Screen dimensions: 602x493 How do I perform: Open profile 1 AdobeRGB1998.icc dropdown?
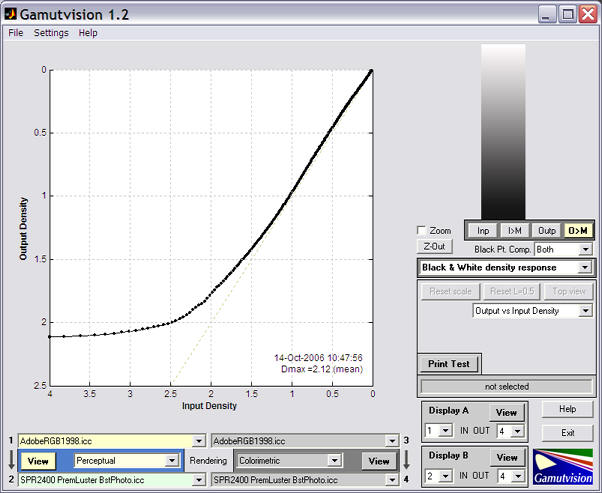click(x=112, y=441)
